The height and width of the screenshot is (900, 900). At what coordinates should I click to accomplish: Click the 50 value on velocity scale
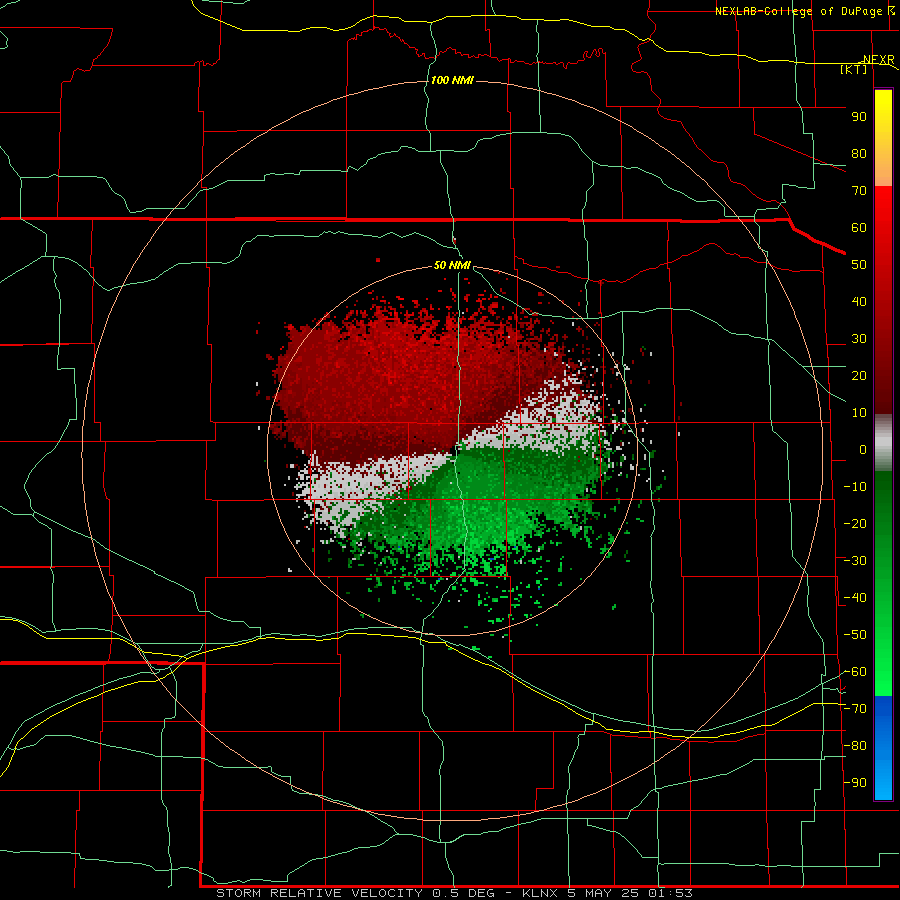tap(859, 265)
